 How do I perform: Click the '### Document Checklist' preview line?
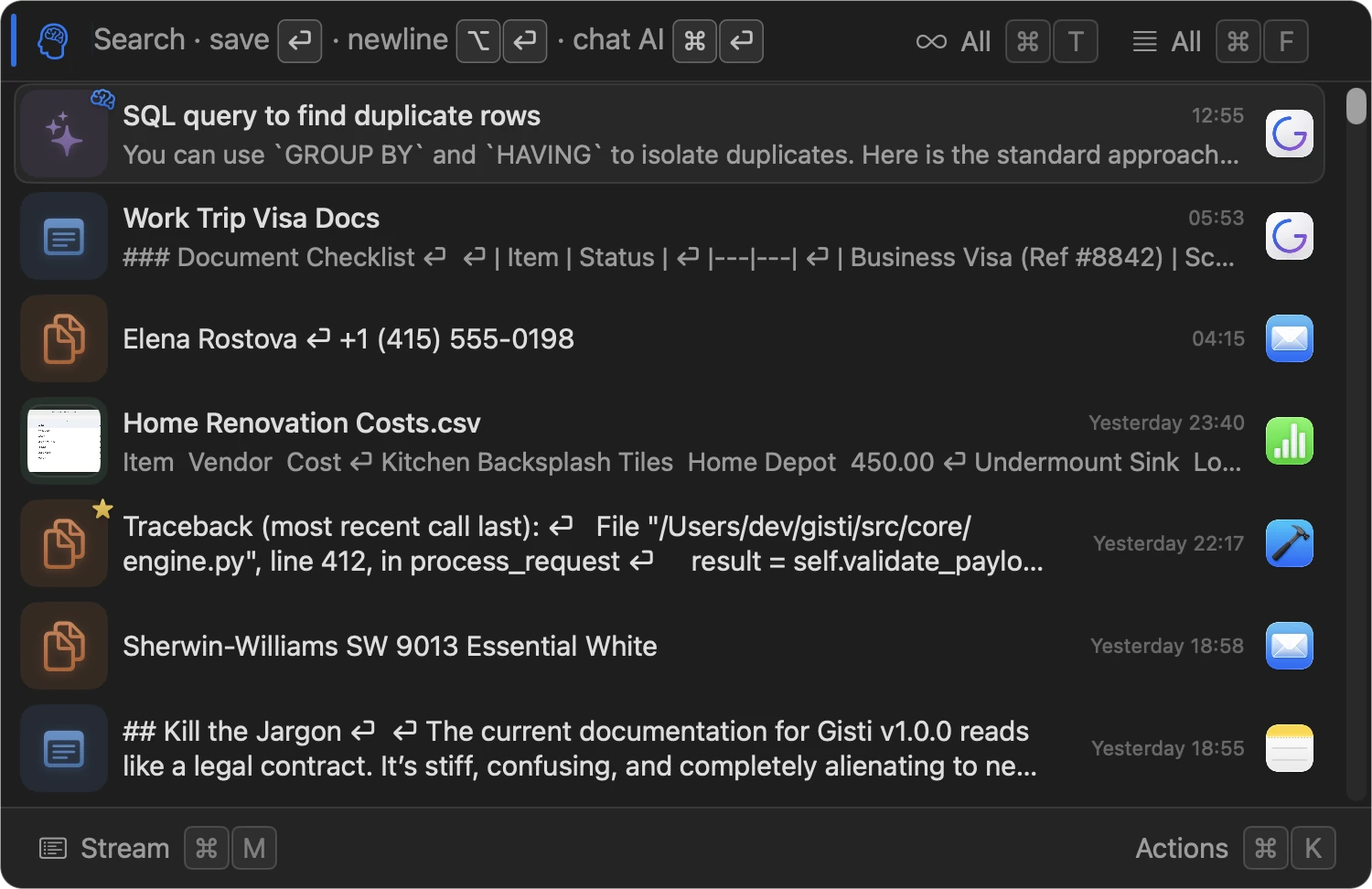[x=679, y=258]
